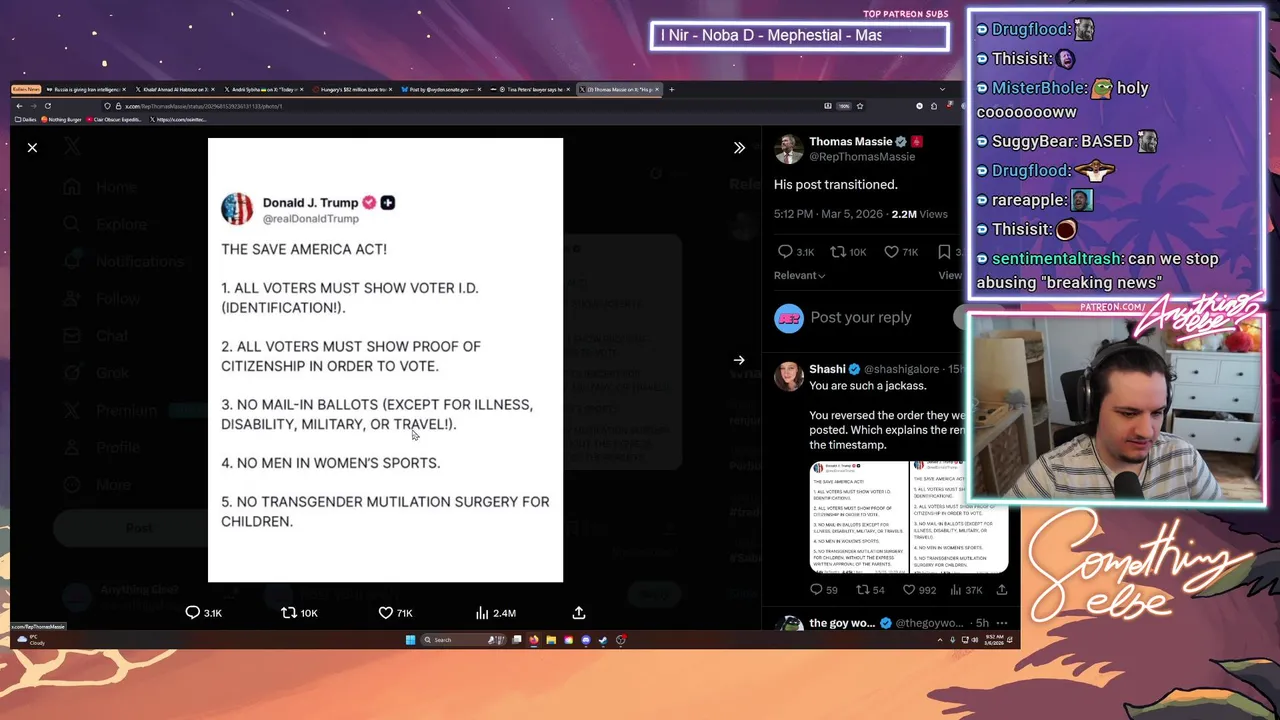Open a new browser tab
The width and height of the screenshot is (1280, 720).
pos(671,90)
